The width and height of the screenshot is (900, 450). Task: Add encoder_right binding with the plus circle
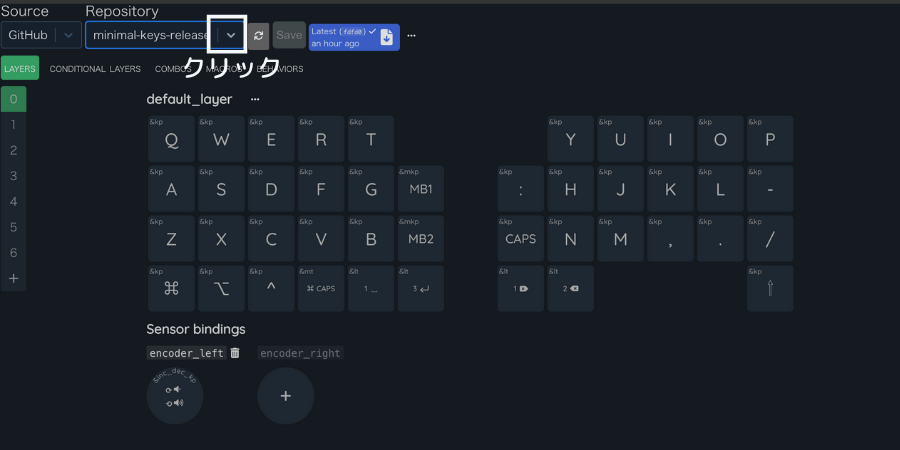[285, 396]
